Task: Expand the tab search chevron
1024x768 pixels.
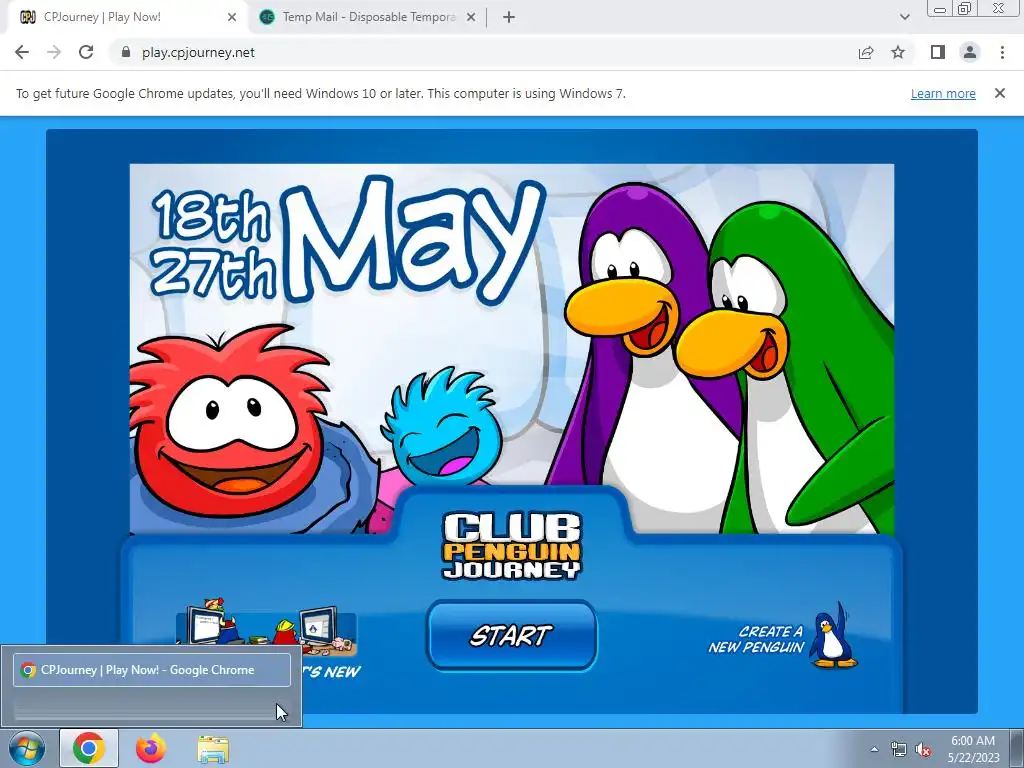Action: (x=904, y=17)
